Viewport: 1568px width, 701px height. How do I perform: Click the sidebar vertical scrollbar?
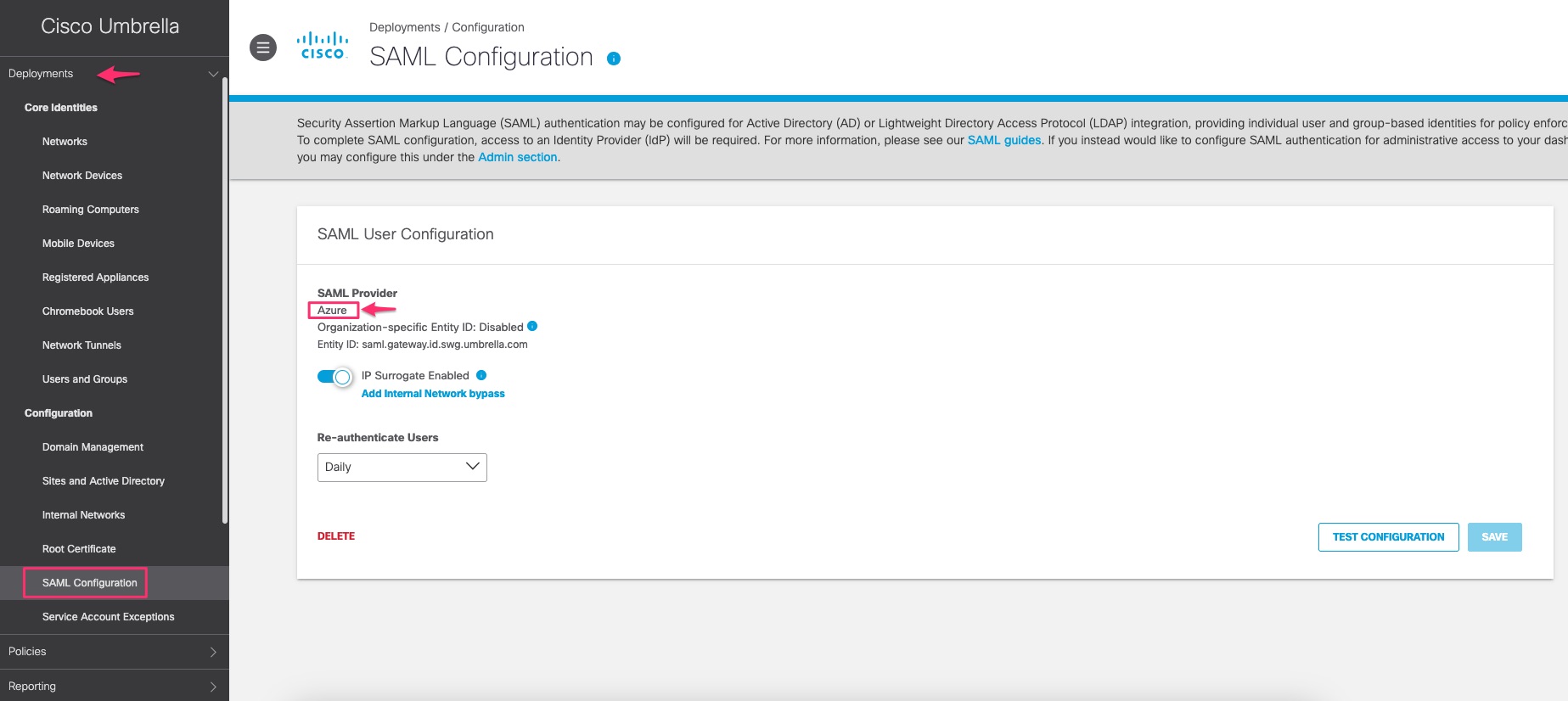225,301
